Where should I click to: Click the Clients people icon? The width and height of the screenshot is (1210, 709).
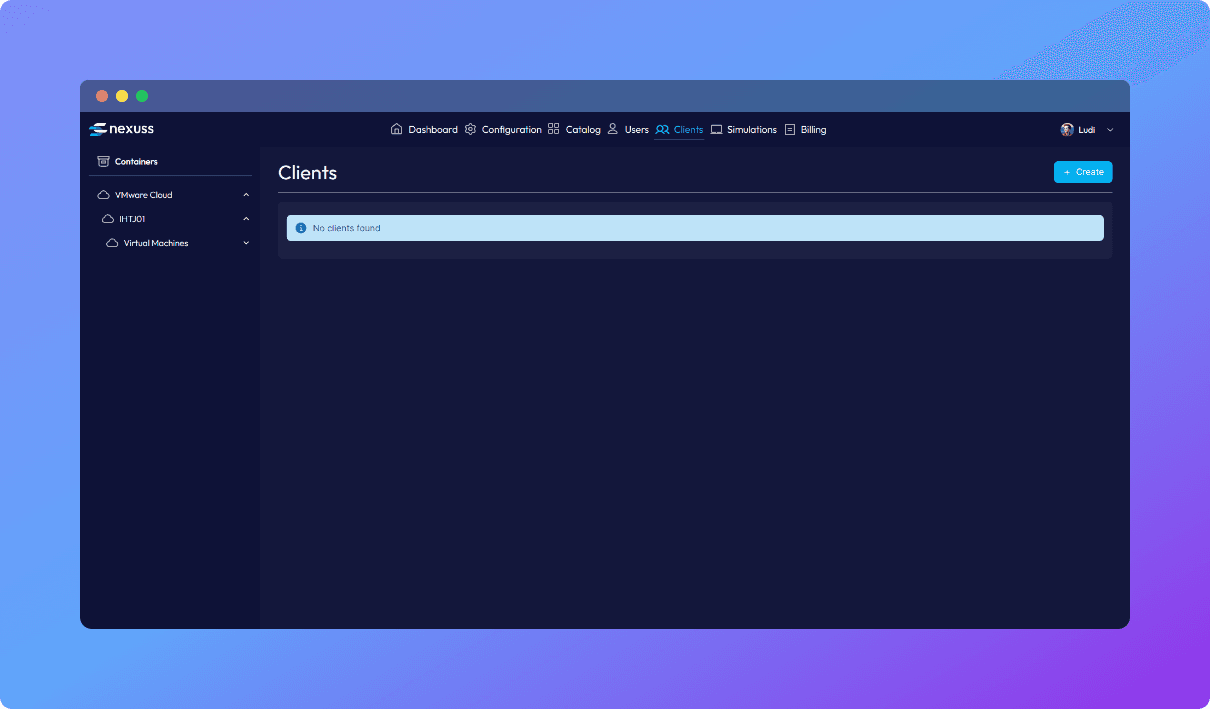[x=662, y=130]
